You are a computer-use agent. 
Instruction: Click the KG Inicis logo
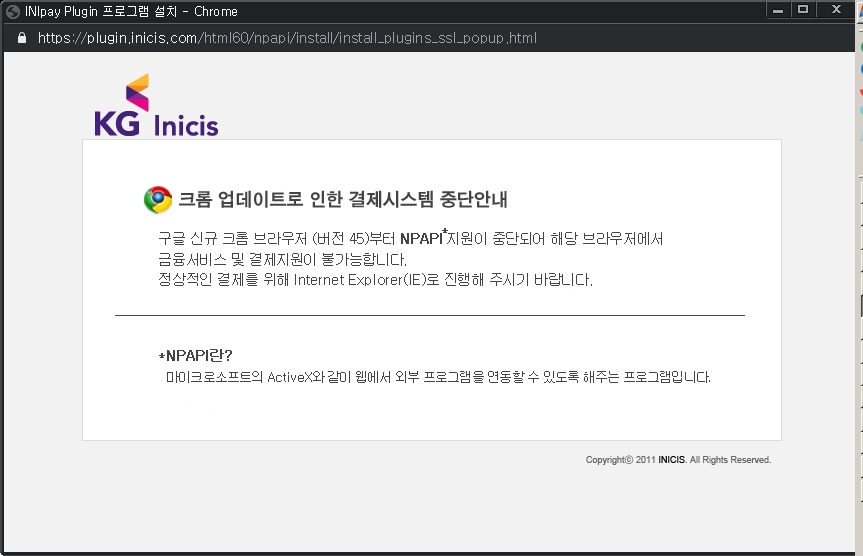coord(156,105)
